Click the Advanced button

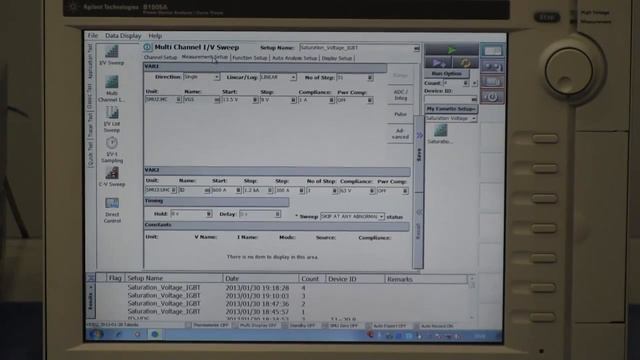[x=400, y=134]
